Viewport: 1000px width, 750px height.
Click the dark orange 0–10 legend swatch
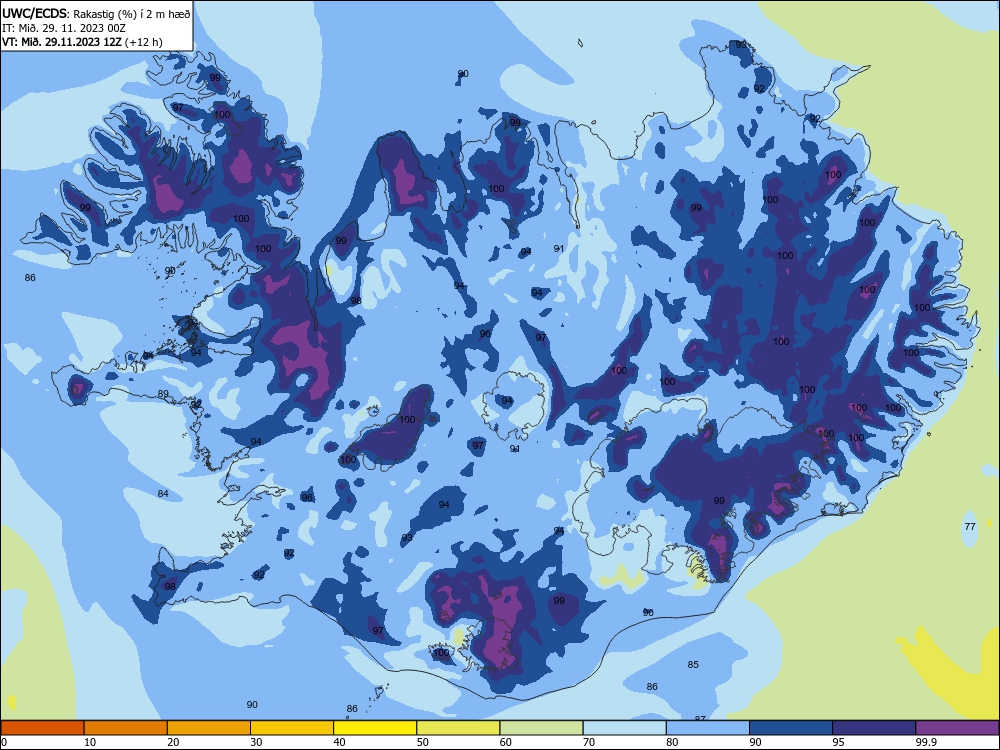tap(42, 728)
